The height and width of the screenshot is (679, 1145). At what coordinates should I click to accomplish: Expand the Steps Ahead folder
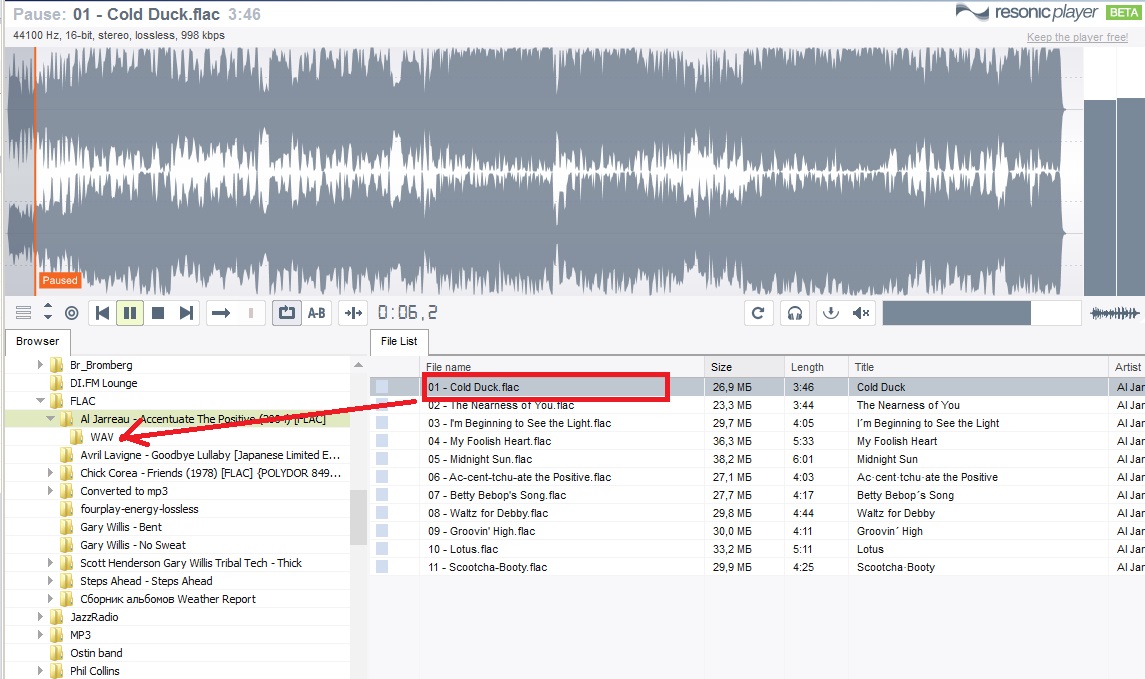[x=50, y=580]
